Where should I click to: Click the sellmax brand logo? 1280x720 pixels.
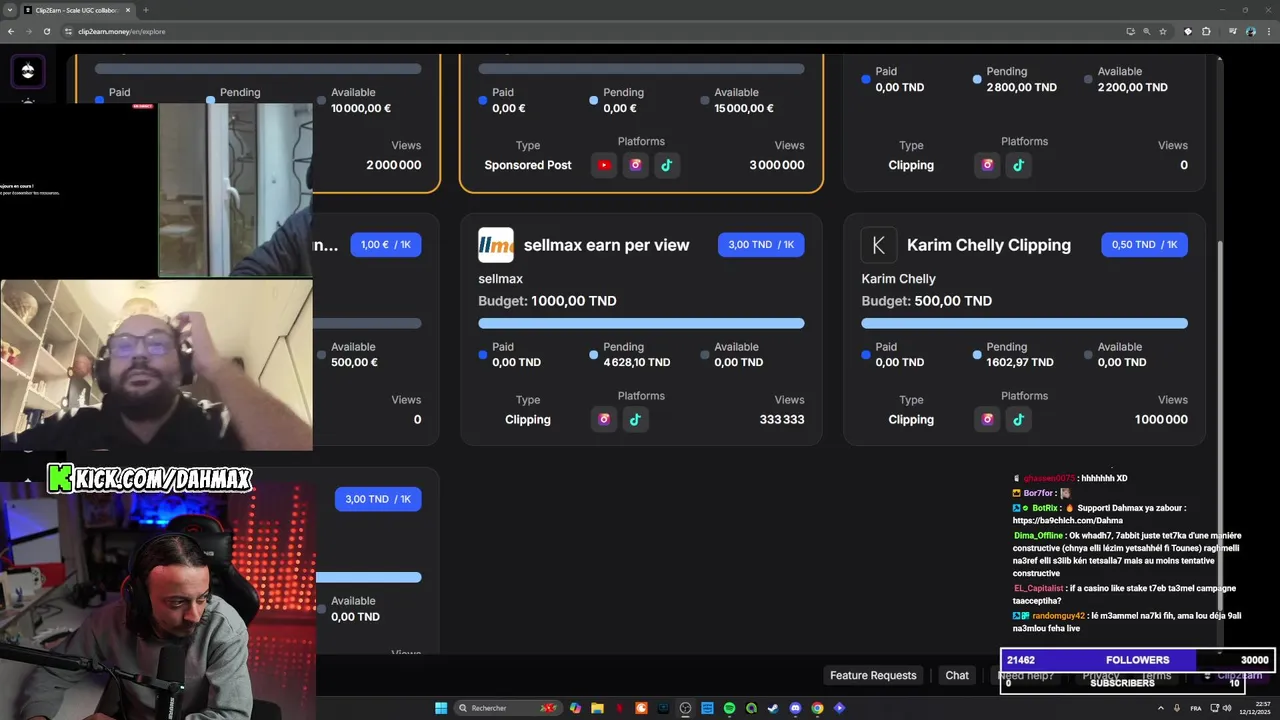coord(496,245)
